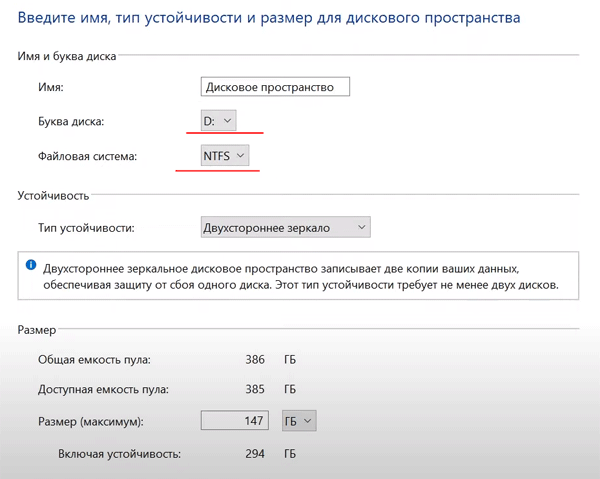Viewport: 600px width, 479px height.
Task: Click the 'Включая устойчивость' value 294
Action: click(x=255, y=454)
